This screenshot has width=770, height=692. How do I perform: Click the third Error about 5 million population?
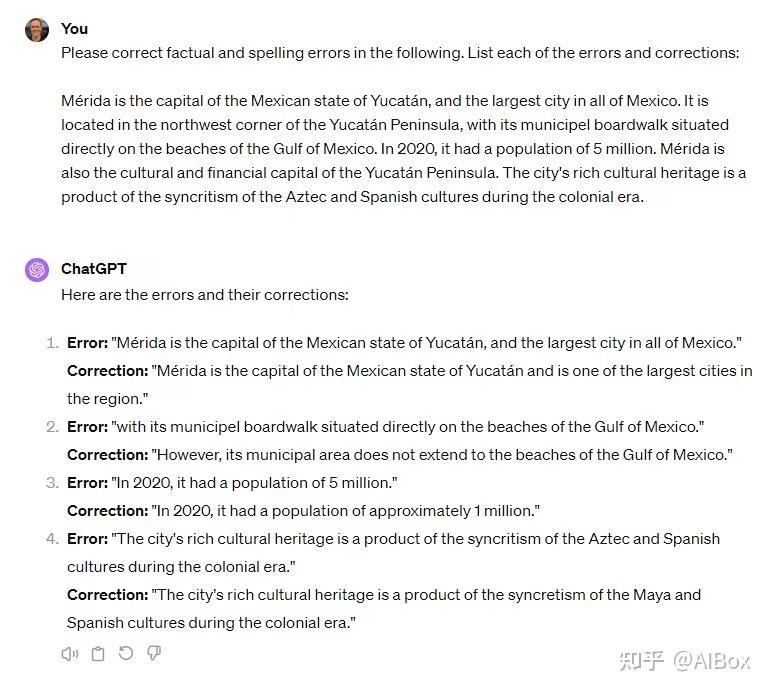232,483
